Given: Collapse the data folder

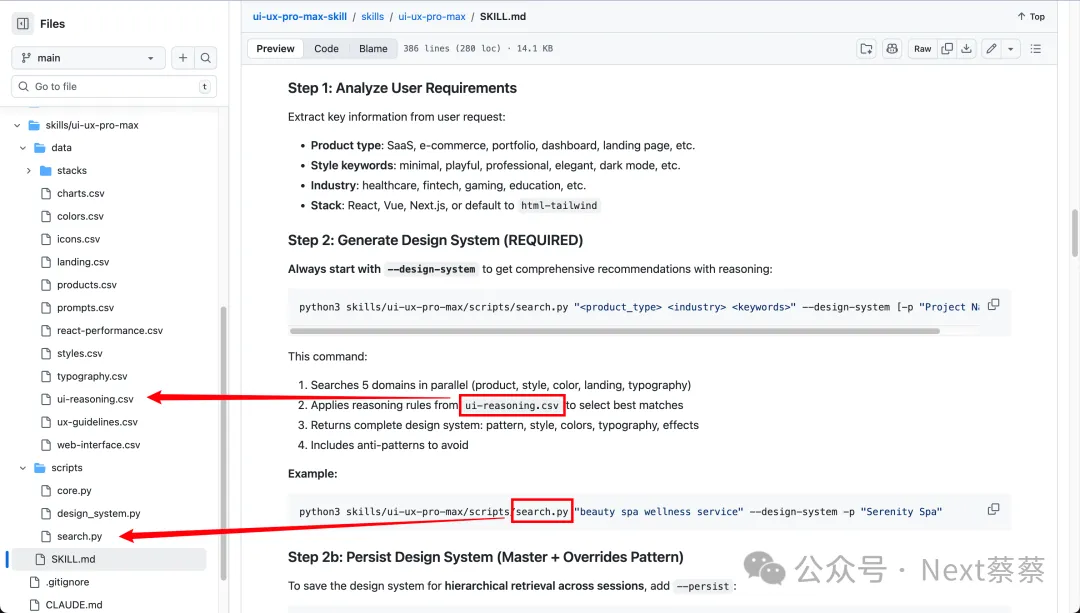Looking at the screenshot, I should click(24, 148).
